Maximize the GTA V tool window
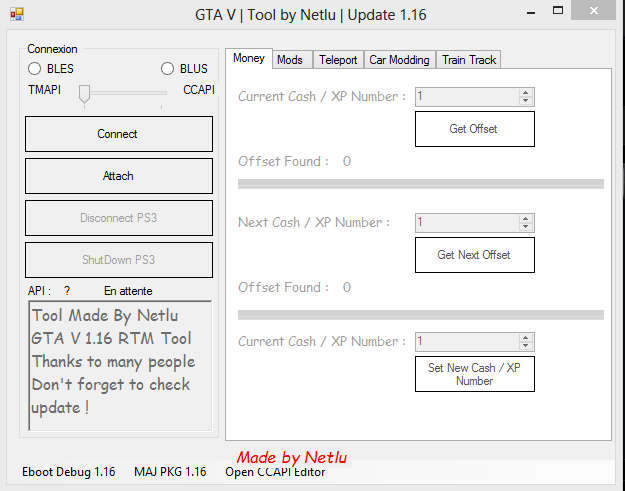The width and height of the screenshot is (625, 491). (558, 10)
